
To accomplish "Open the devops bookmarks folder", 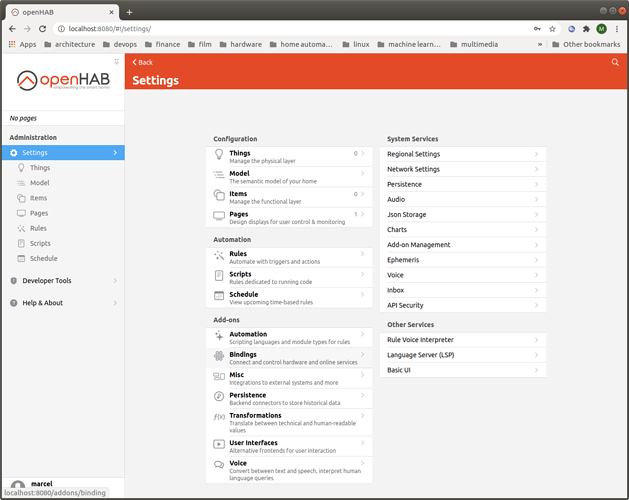I will (x=120, y=44).
